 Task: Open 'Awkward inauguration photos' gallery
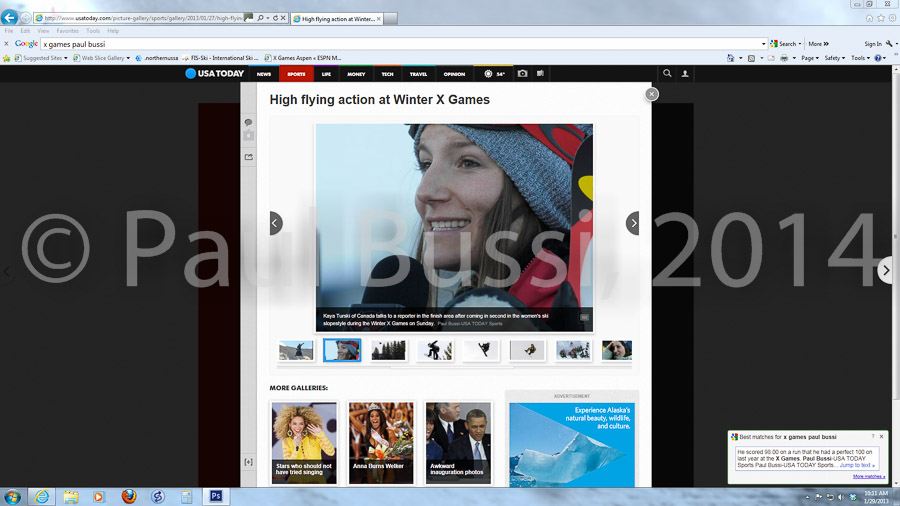point(458,443)
